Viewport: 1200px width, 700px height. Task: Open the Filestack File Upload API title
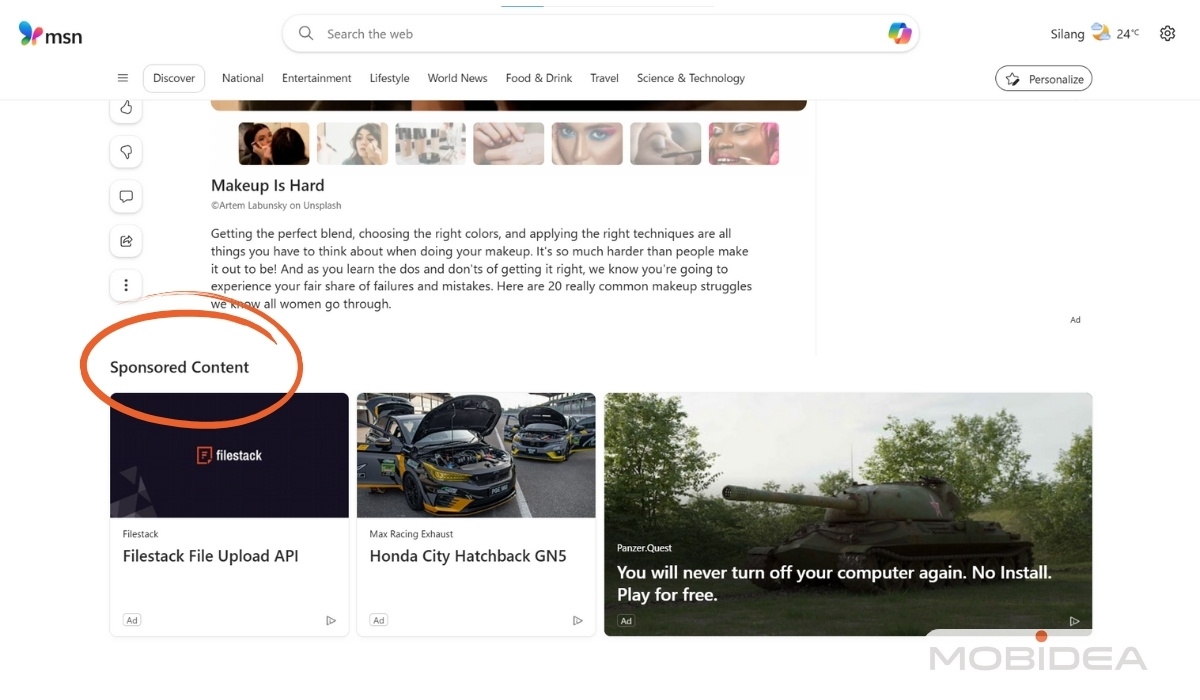211,556
